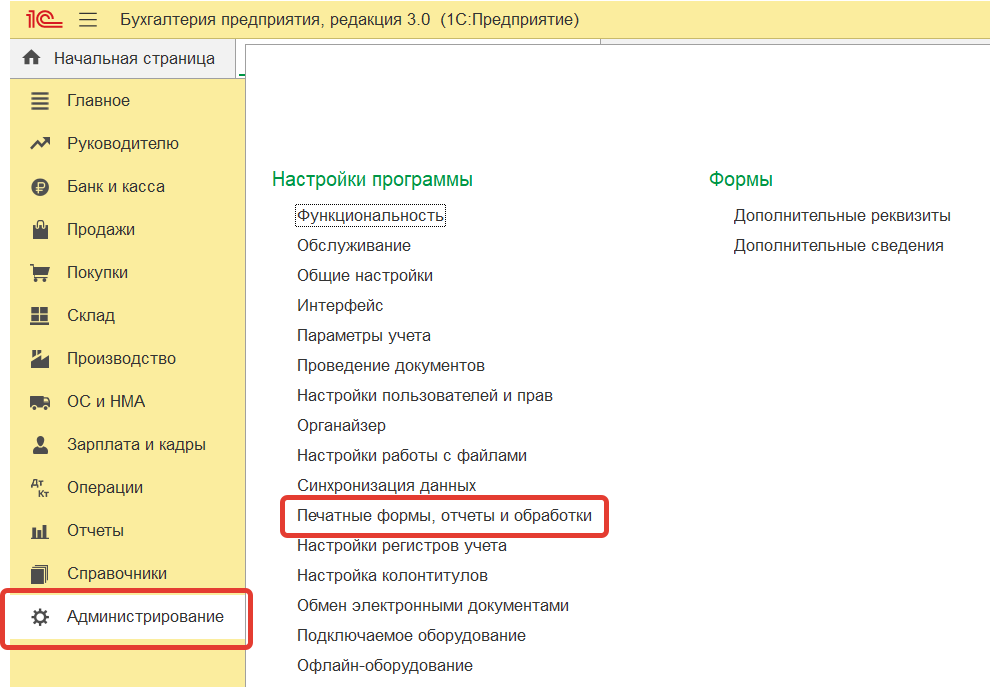This screenshot has height=687, width=990.
Task: Open the hamburger main menu icon
Action: point(88,20)
